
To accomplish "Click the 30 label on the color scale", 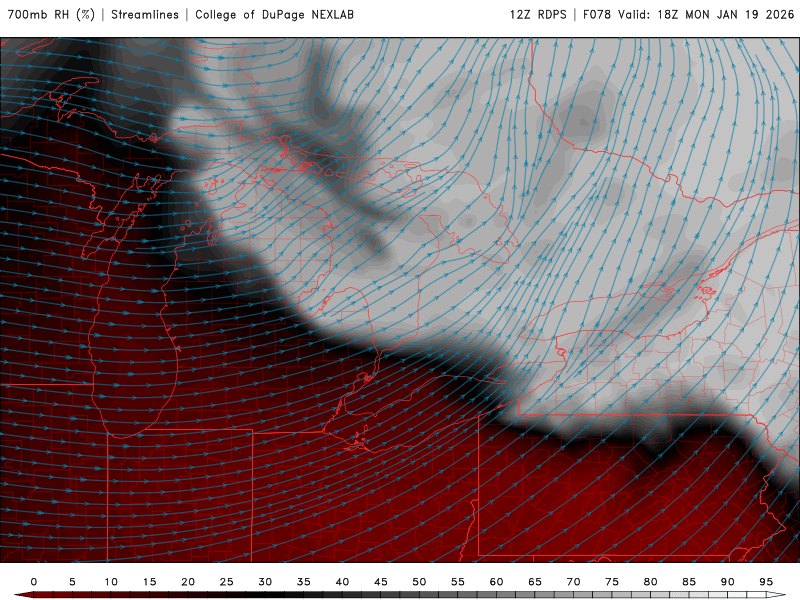I will pos(265,582).
